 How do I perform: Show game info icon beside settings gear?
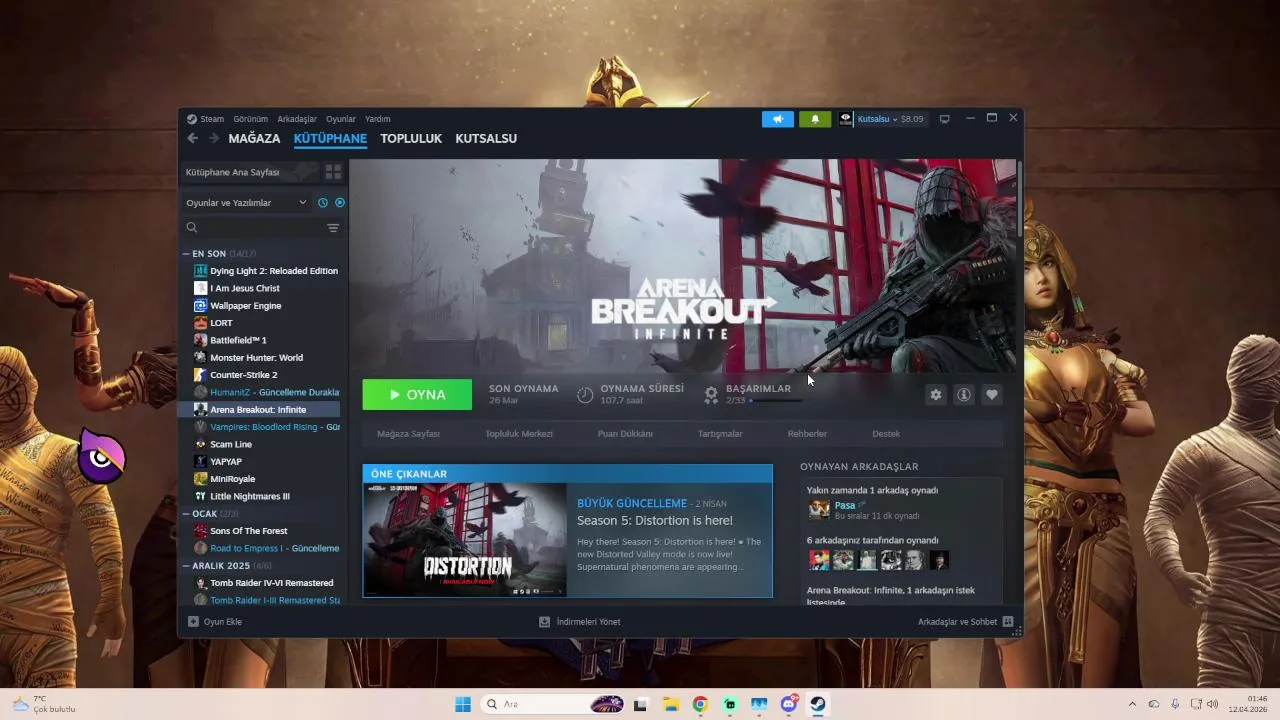(x=964, y=395)
